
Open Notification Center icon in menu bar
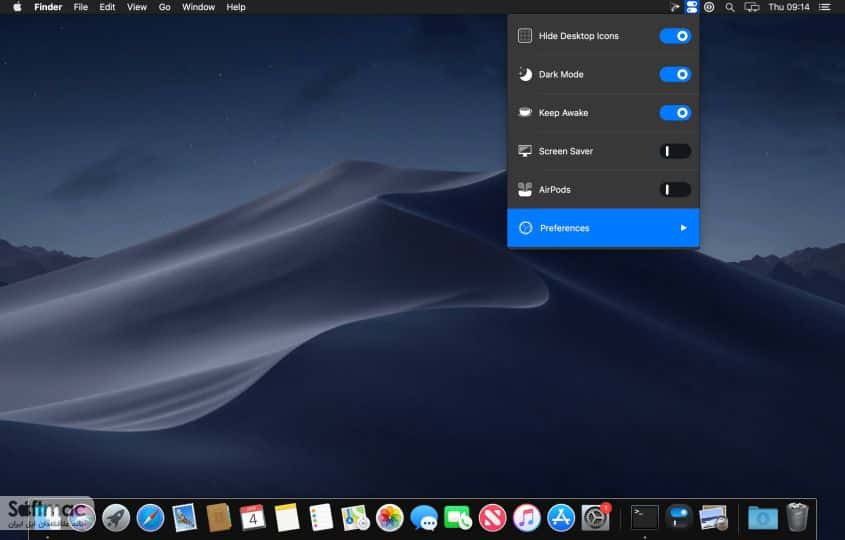825,7
